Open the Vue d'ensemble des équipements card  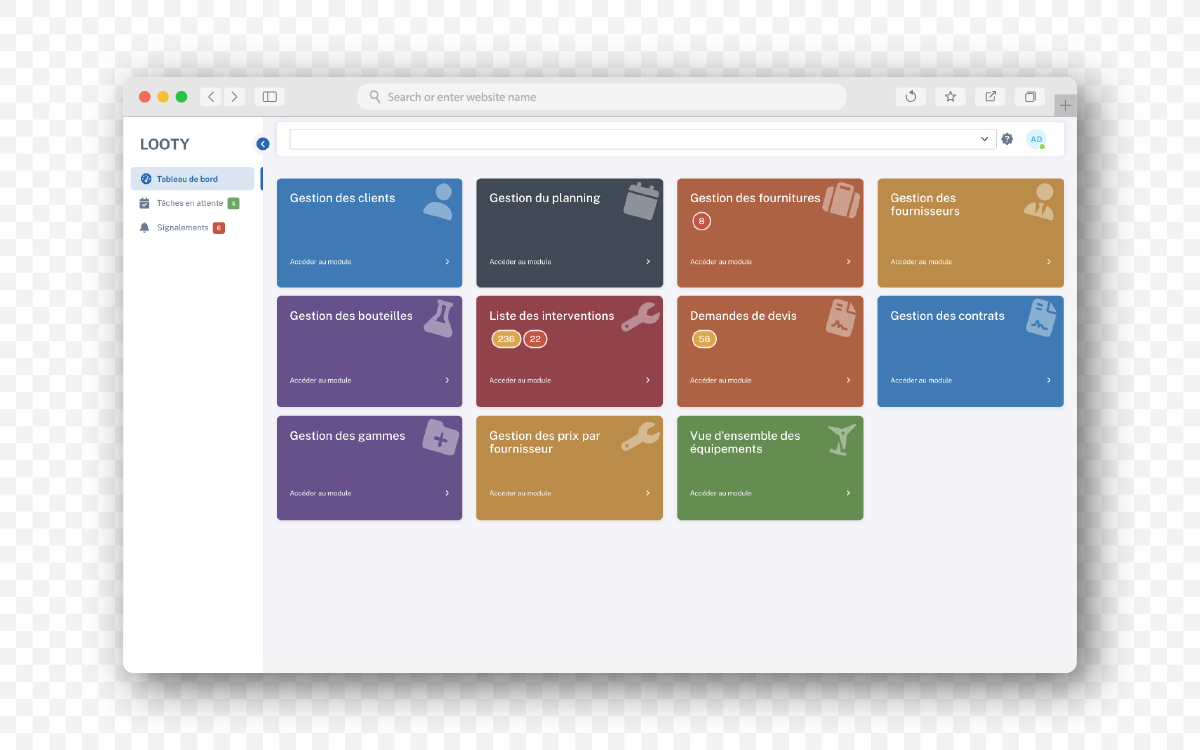coord(770,468)
